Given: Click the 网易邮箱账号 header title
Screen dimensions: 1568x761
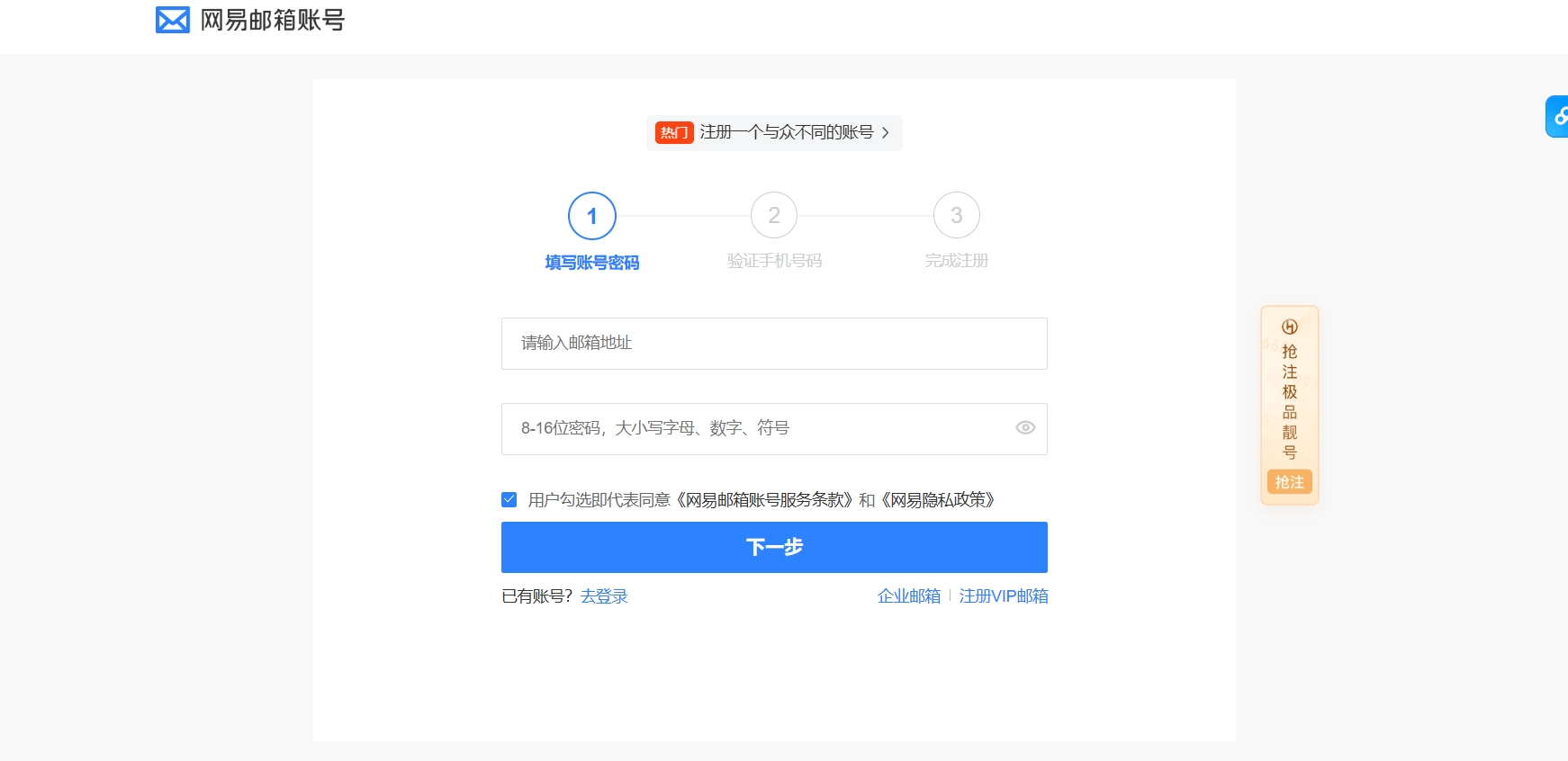Looking at the screenshot, I should [273, 20].
